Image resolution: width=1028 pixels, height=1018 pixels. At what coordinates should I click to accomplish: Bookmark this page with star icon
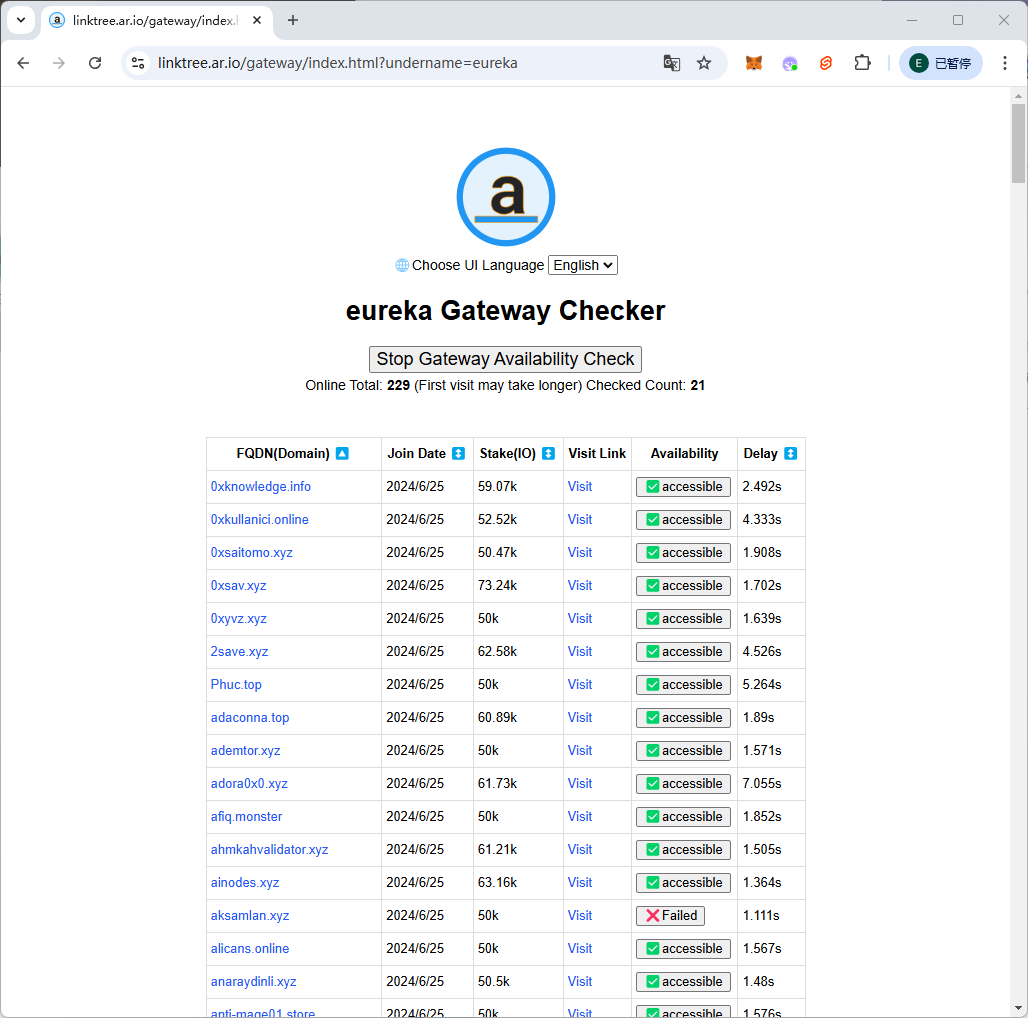click(703, 63)
